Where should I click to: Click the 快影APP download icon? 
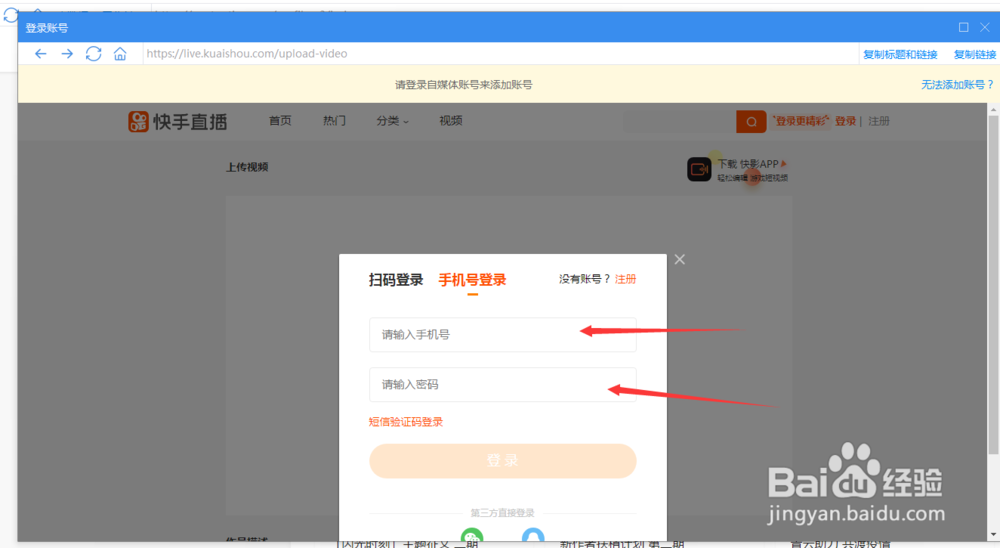coord(699,170)
